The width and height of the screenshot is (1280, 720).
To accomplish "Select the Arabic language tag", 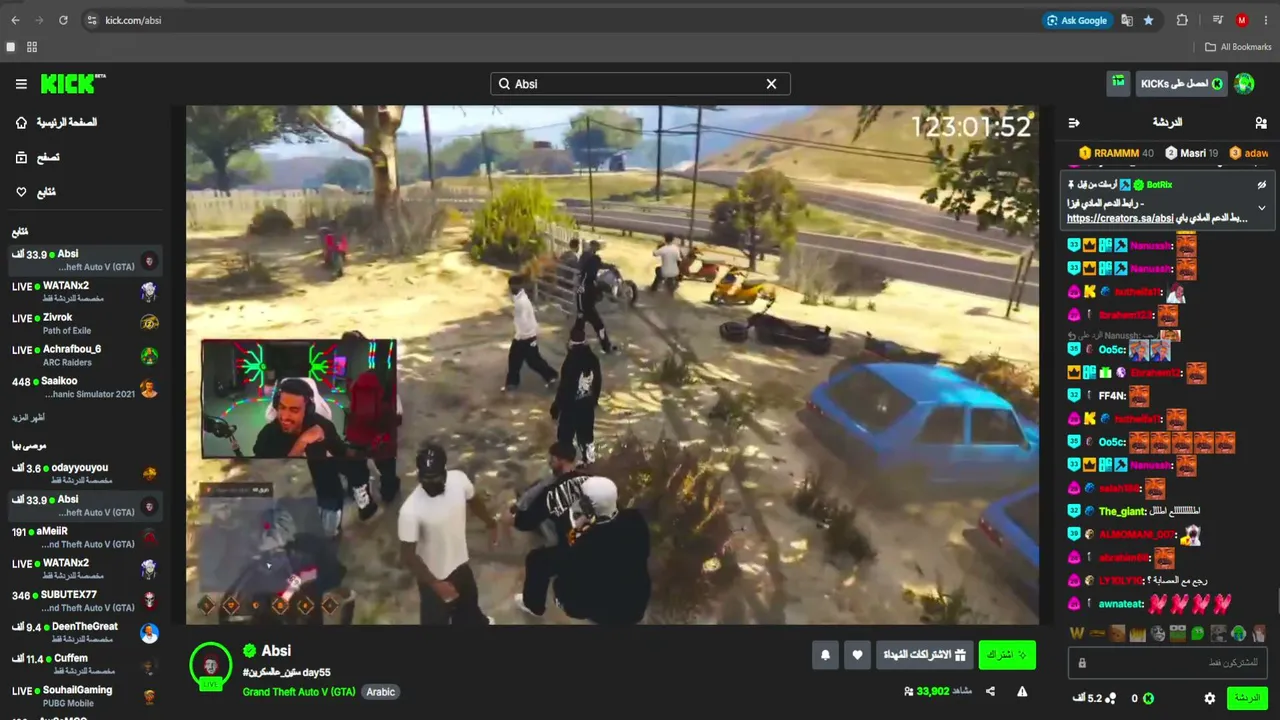I will [x=380, y=692].
